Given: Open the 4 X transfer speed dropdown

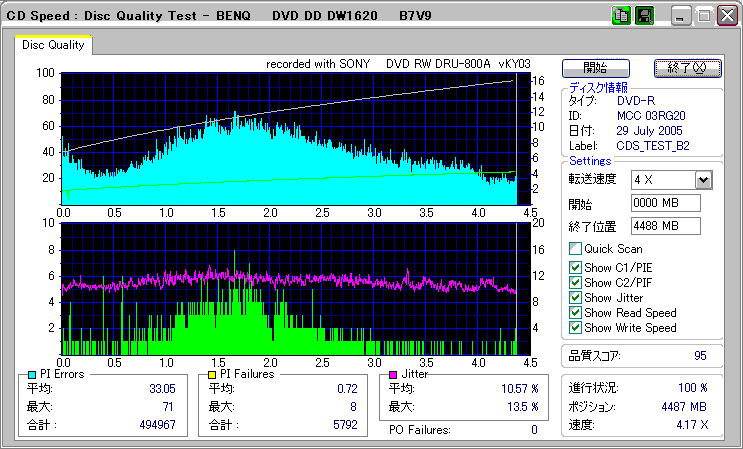Looking at the screenshot, I should pos(703,179).
